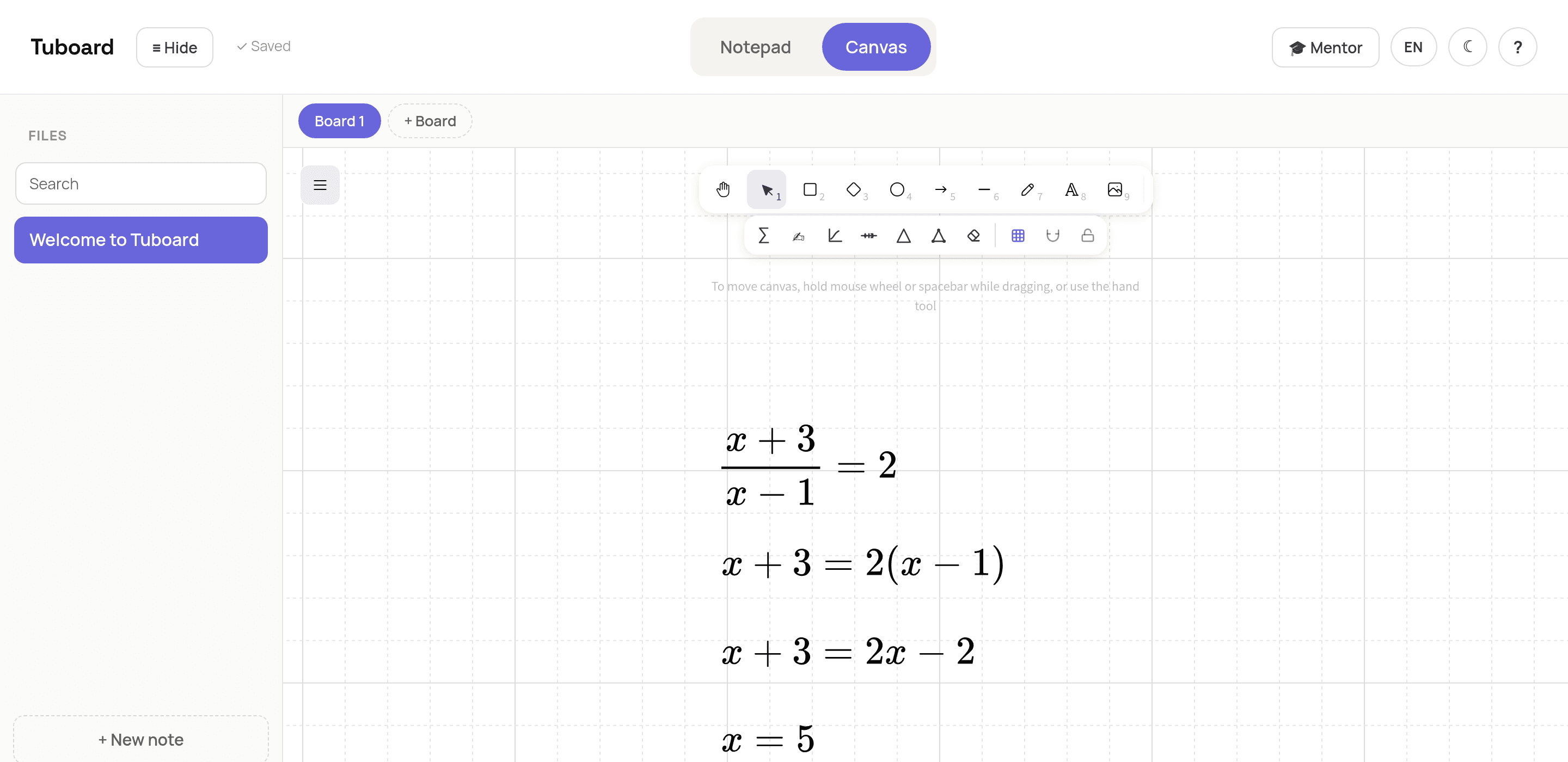Open the Welcome to Tuboard note

coord(140,240)
